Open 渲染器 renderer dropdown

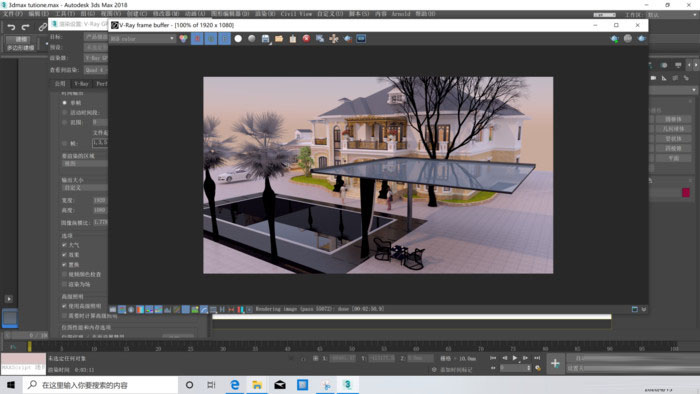click(96, 58)
